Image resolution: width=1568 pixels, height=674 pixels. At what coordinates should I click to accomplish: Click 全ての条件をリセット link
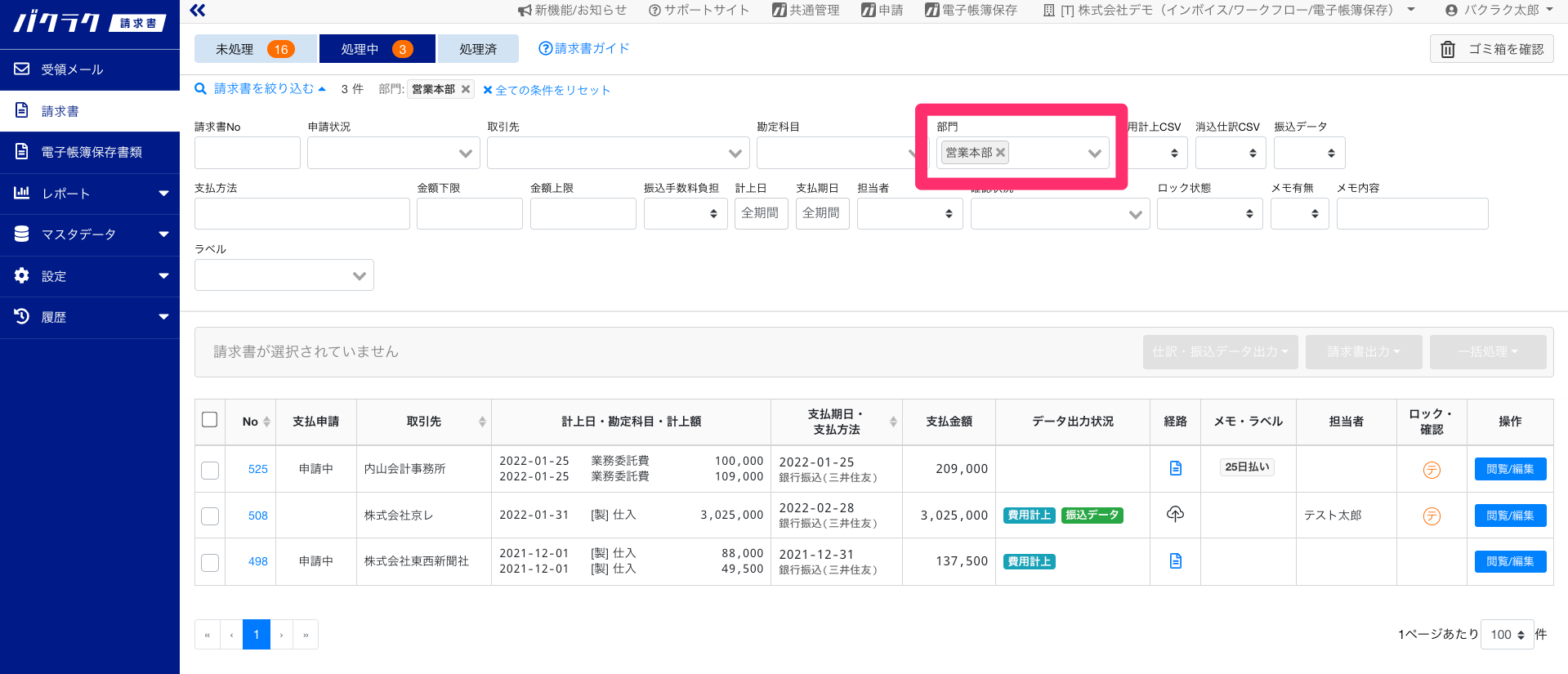pyautogui.click(x=547, y=90)
